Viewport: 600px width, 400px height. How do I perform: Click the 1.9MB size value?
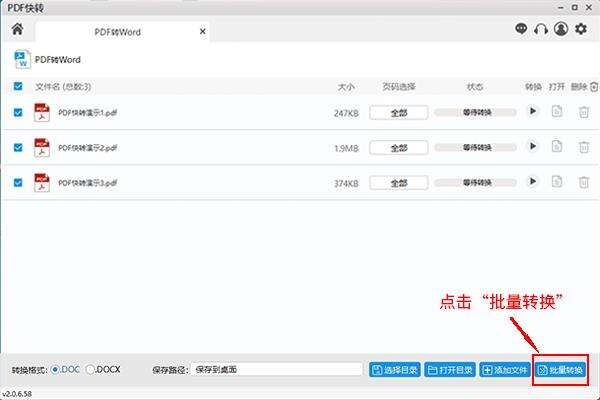[x=346, y=148]
